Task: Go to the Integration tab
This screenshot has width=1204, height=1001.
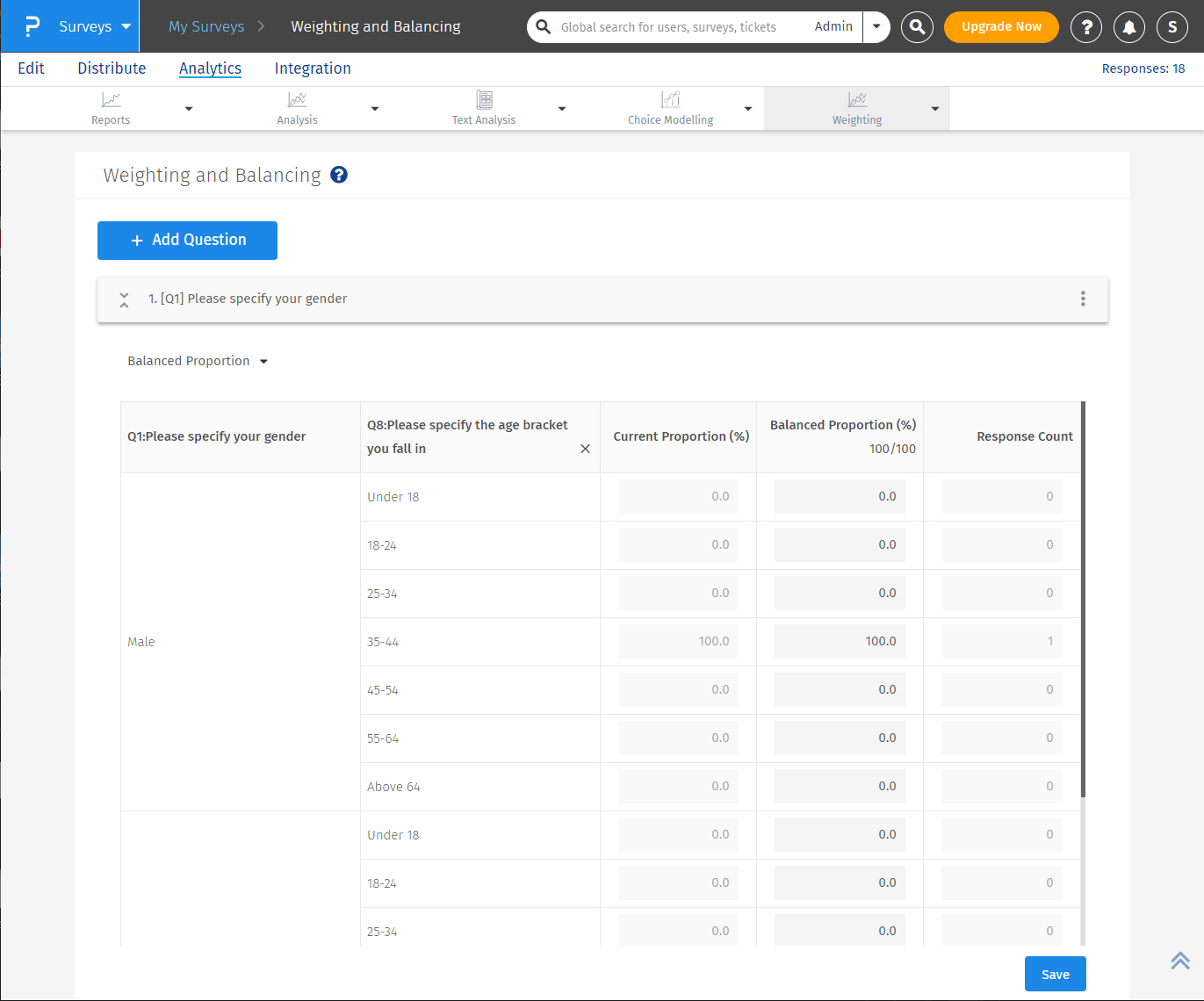Action: (313, 68)
